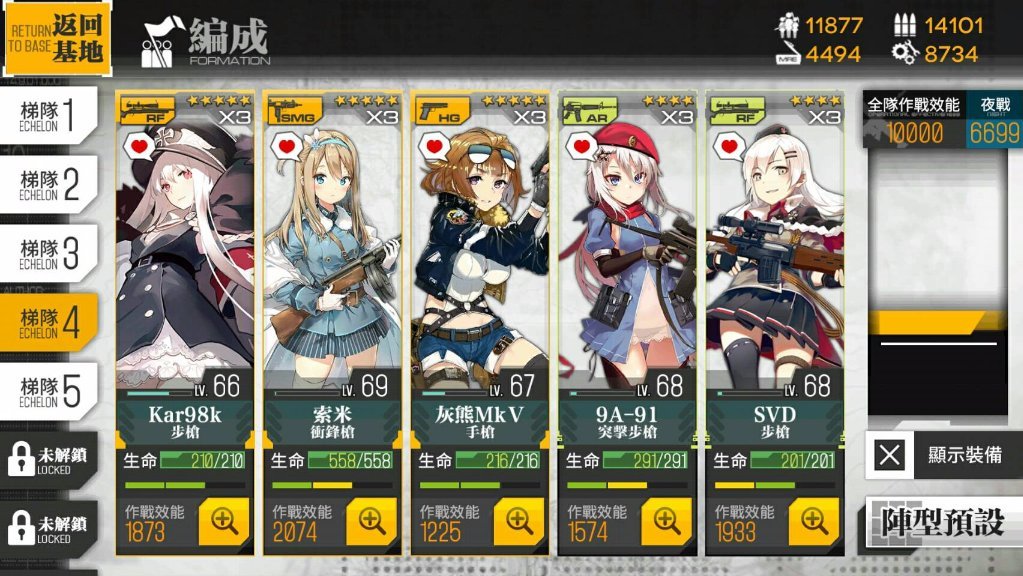
Task: Select Echelon 1 tab
Action: (49, 115)
